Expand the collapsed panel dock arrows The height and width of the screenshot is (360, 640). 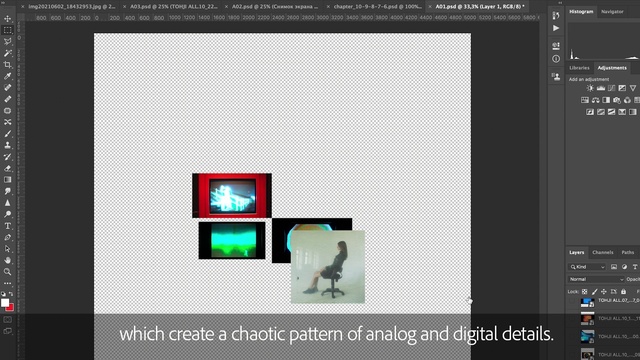[560, 2]
